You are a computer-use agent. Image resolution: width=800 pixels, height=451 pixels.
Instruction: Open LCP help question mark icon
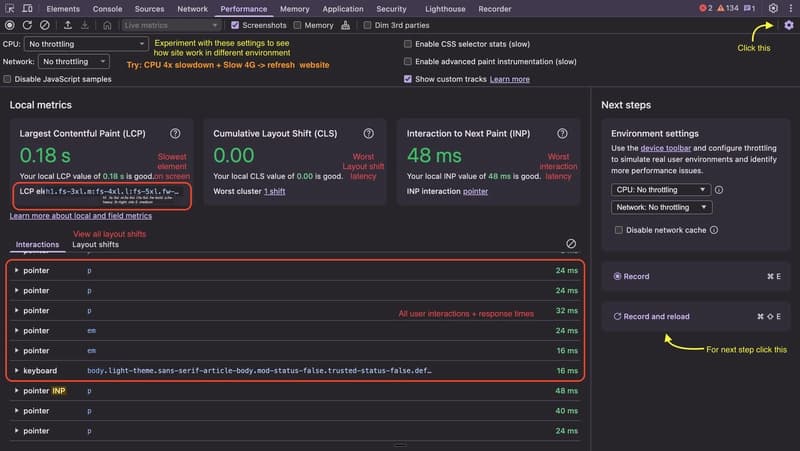[x=175, y=133]
